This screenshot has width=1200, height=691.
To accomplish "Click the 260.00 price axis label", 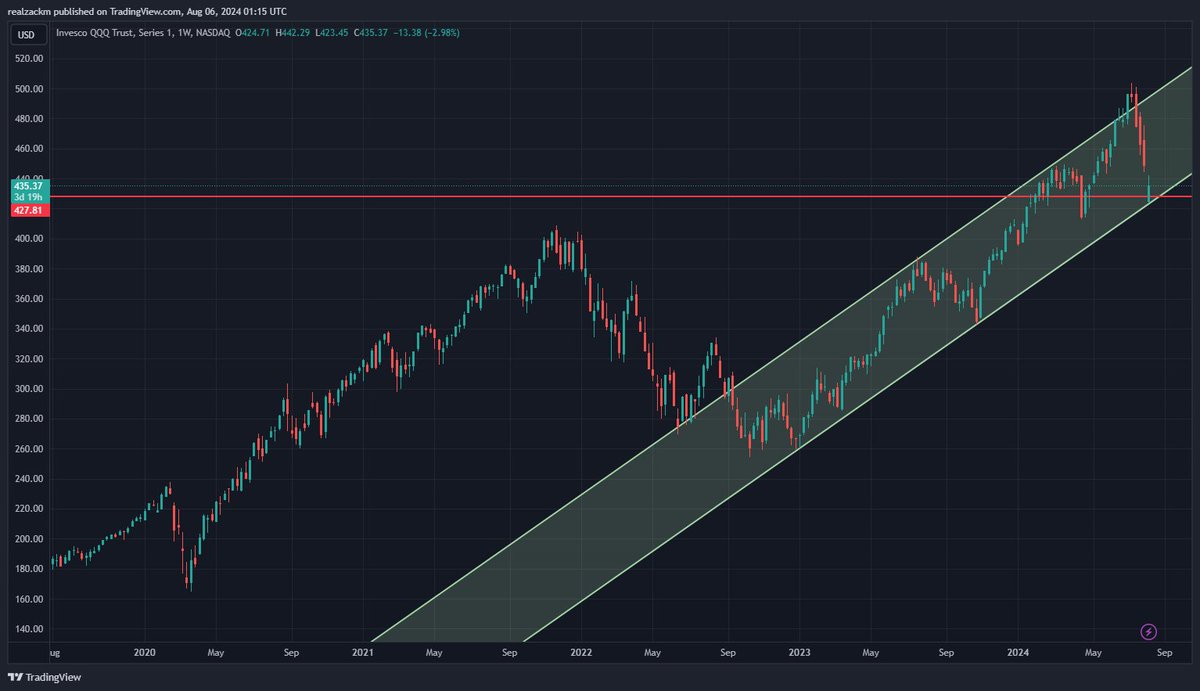I will pos(28,449).
